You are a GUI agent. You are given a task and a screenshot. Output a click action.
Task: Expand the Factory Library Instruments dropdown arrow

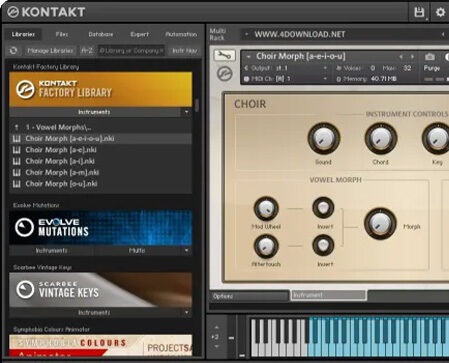(x=186, y=112)
